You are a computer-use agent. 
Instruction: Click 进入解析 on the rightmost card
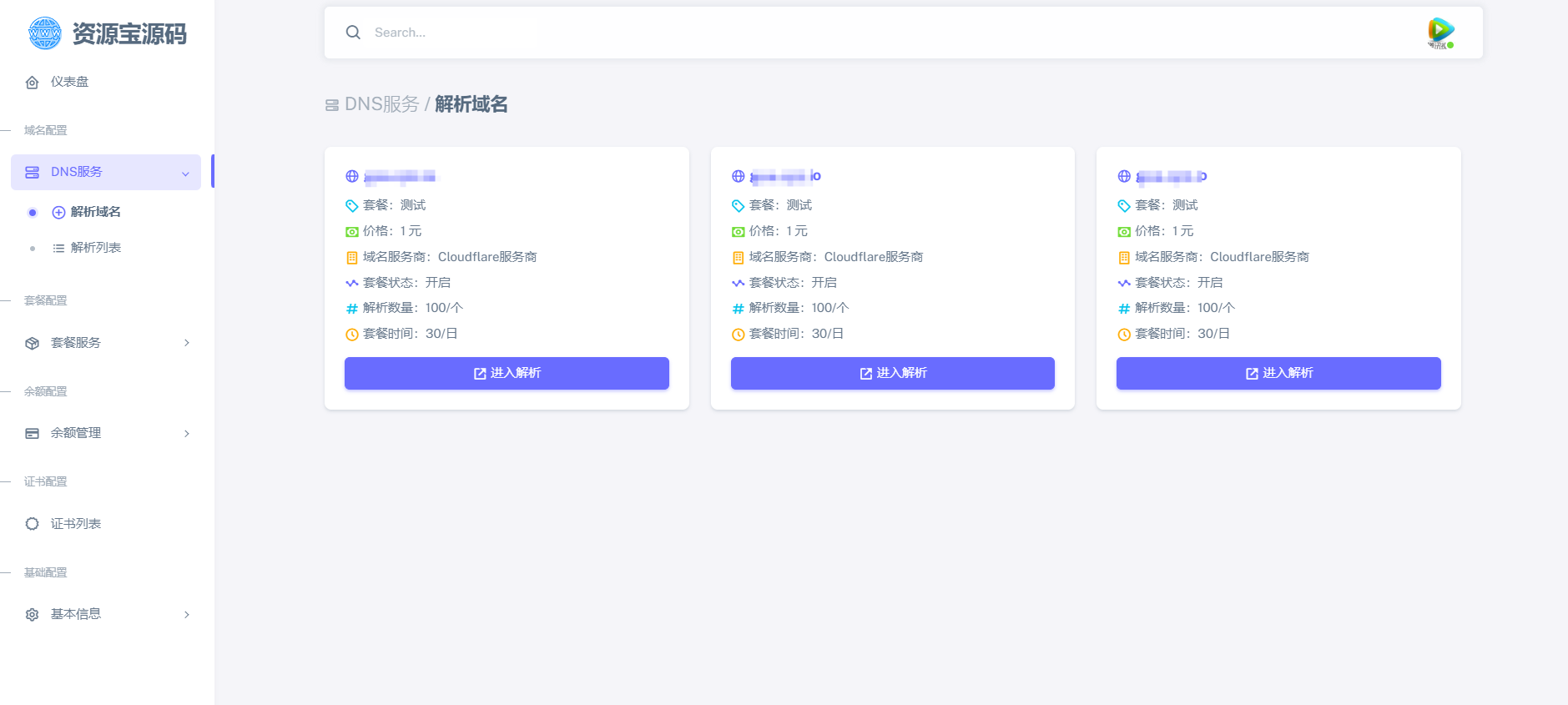1278,373
